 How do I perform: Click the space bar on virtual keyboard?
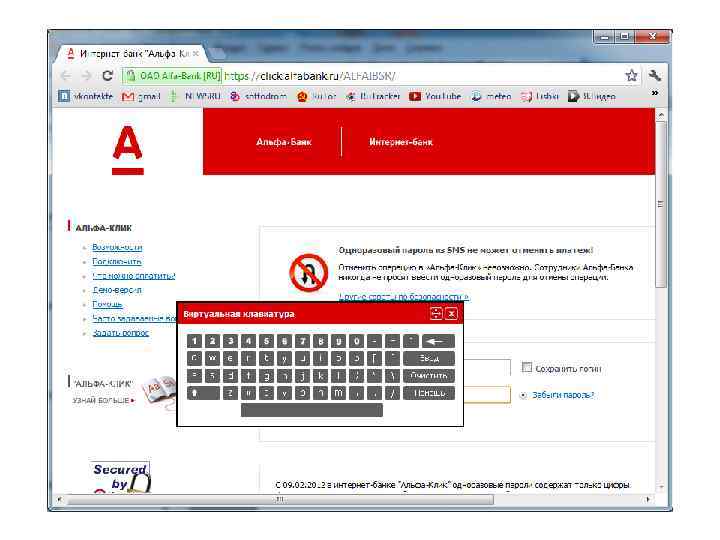click(312, 410)
